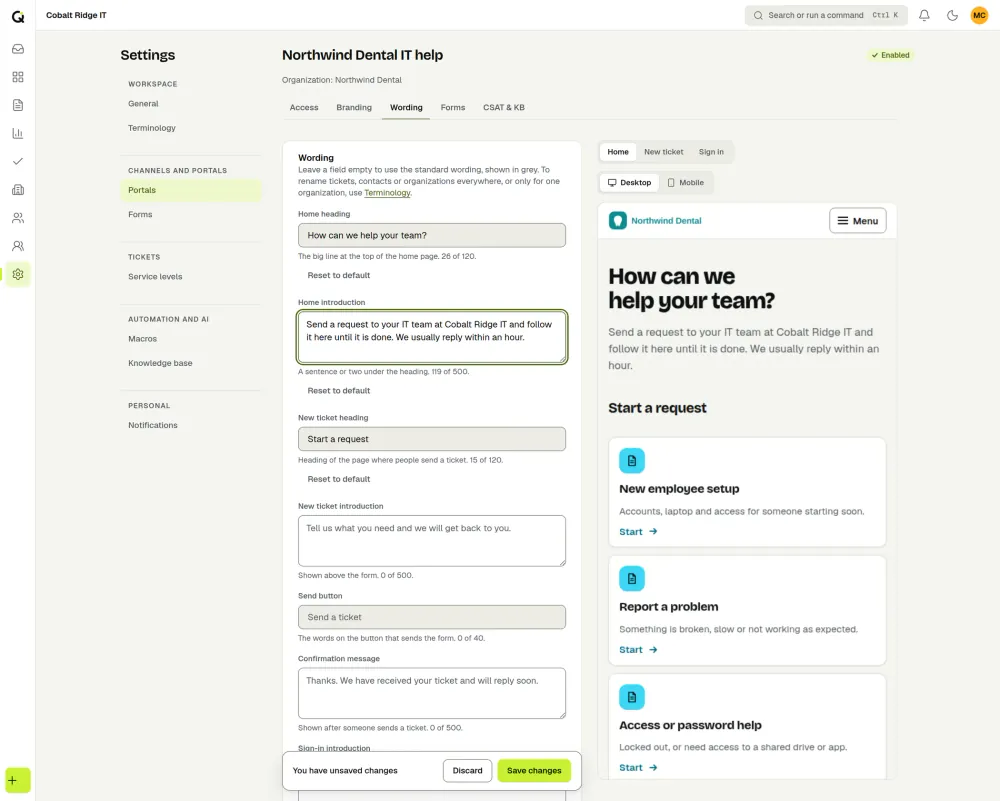Click the green plus create button
Screen dimensions: 1000x801
click(x=18, y=781)
